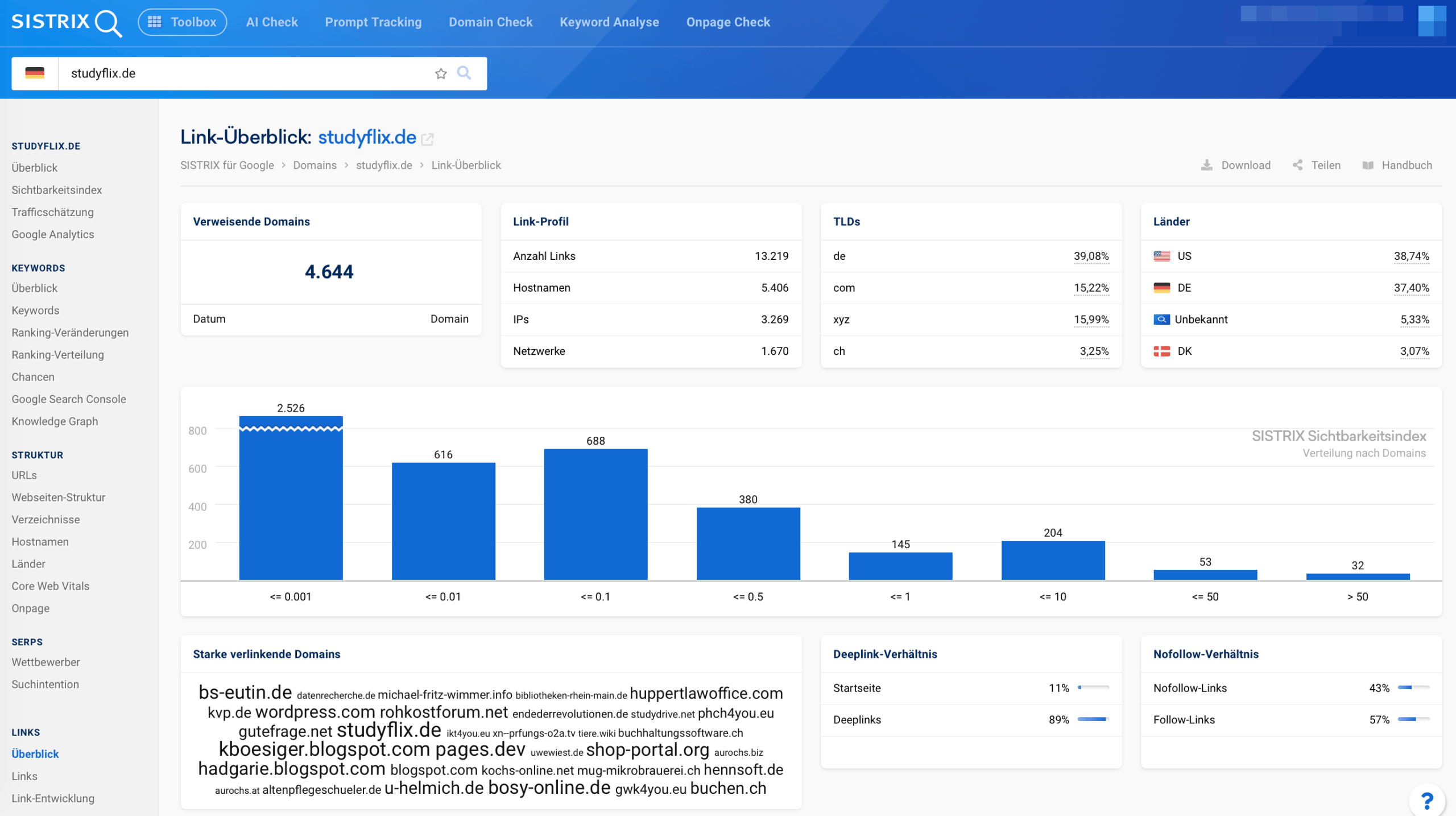The image size is (1456, 816).
Task: Mark studyflix.de as favorite with the star
Action: [x=441, y=73]
